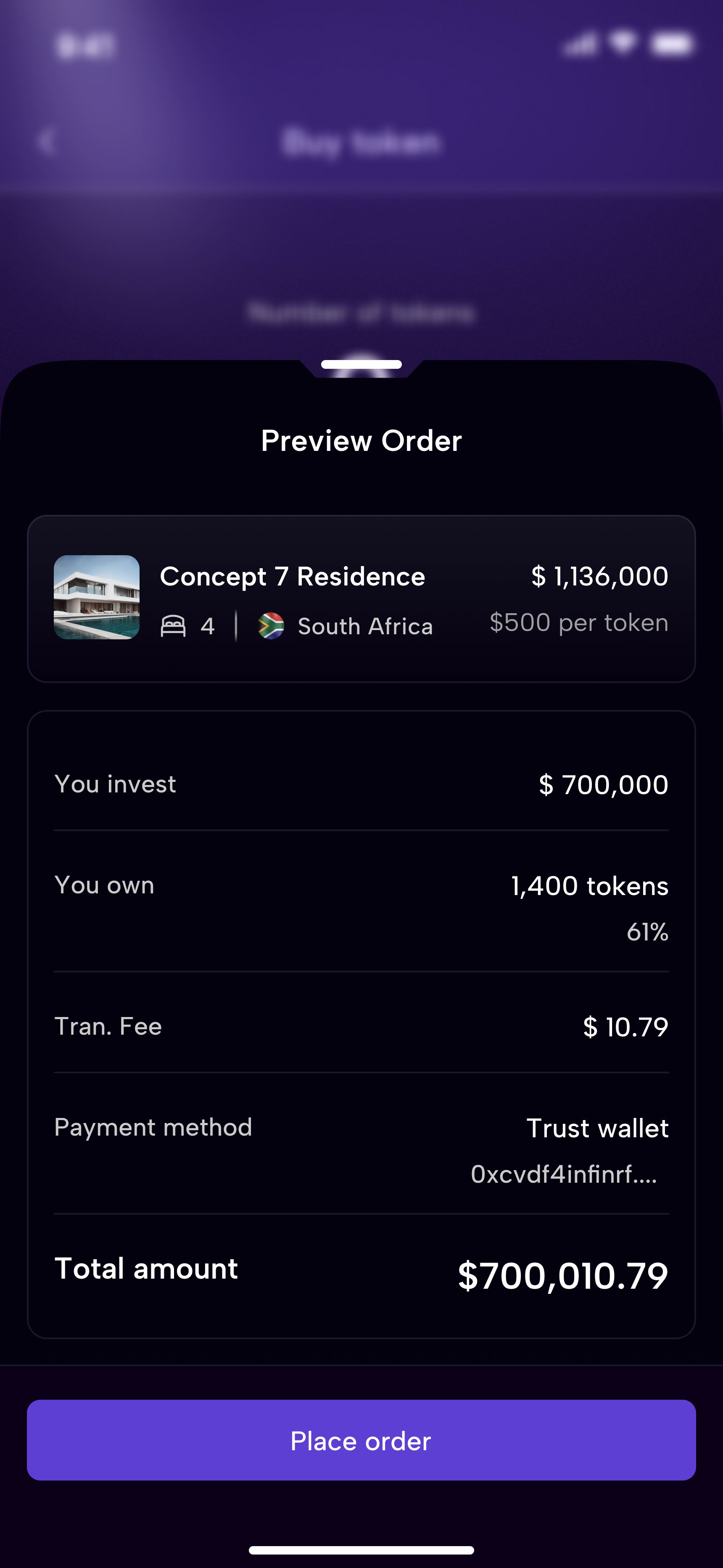Tap the wallet address 0xcvdf4infinrf
The height and width of the screenshot is (1568, 723).
pos(564,1174)
